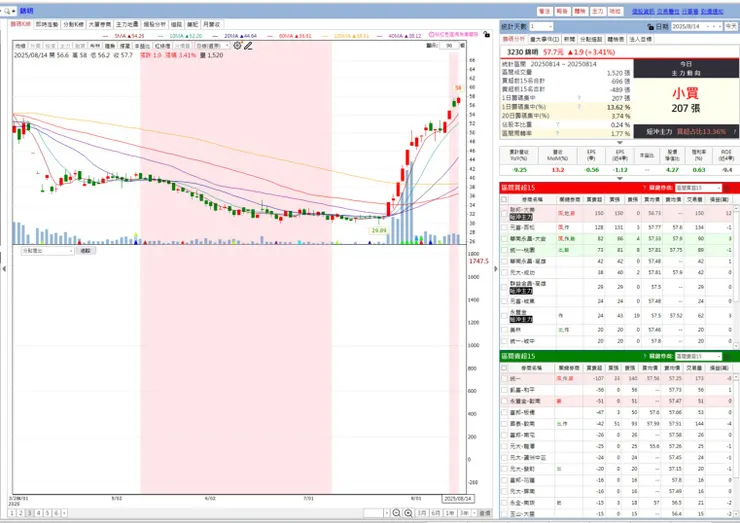This screenshot has width=740, height=523.
Task: Open the dropdown at the lower chart's top-left
Action: [x=48, y=251]
